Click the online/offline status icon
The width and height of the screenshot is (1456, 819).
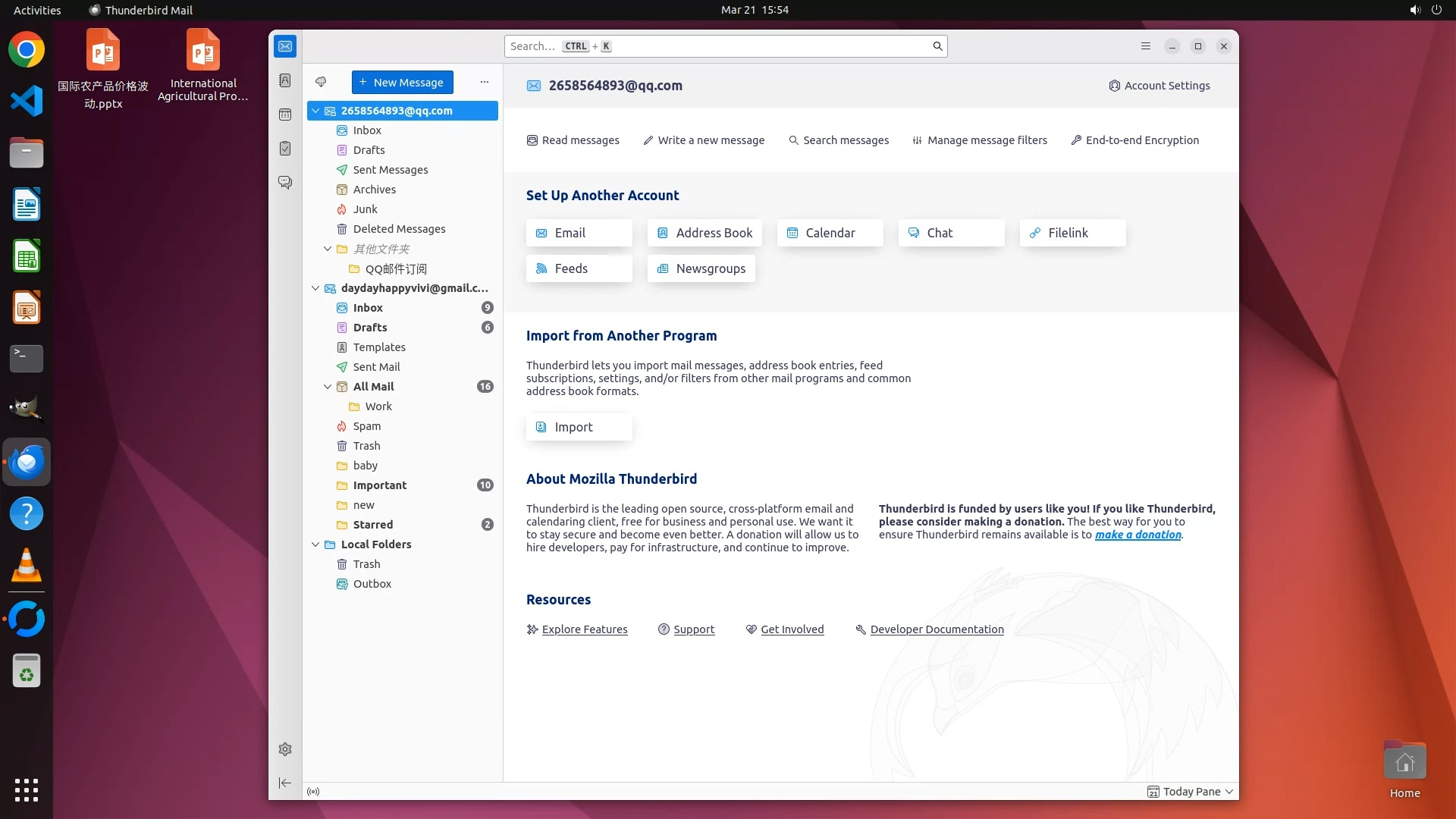tap(313, 792)
